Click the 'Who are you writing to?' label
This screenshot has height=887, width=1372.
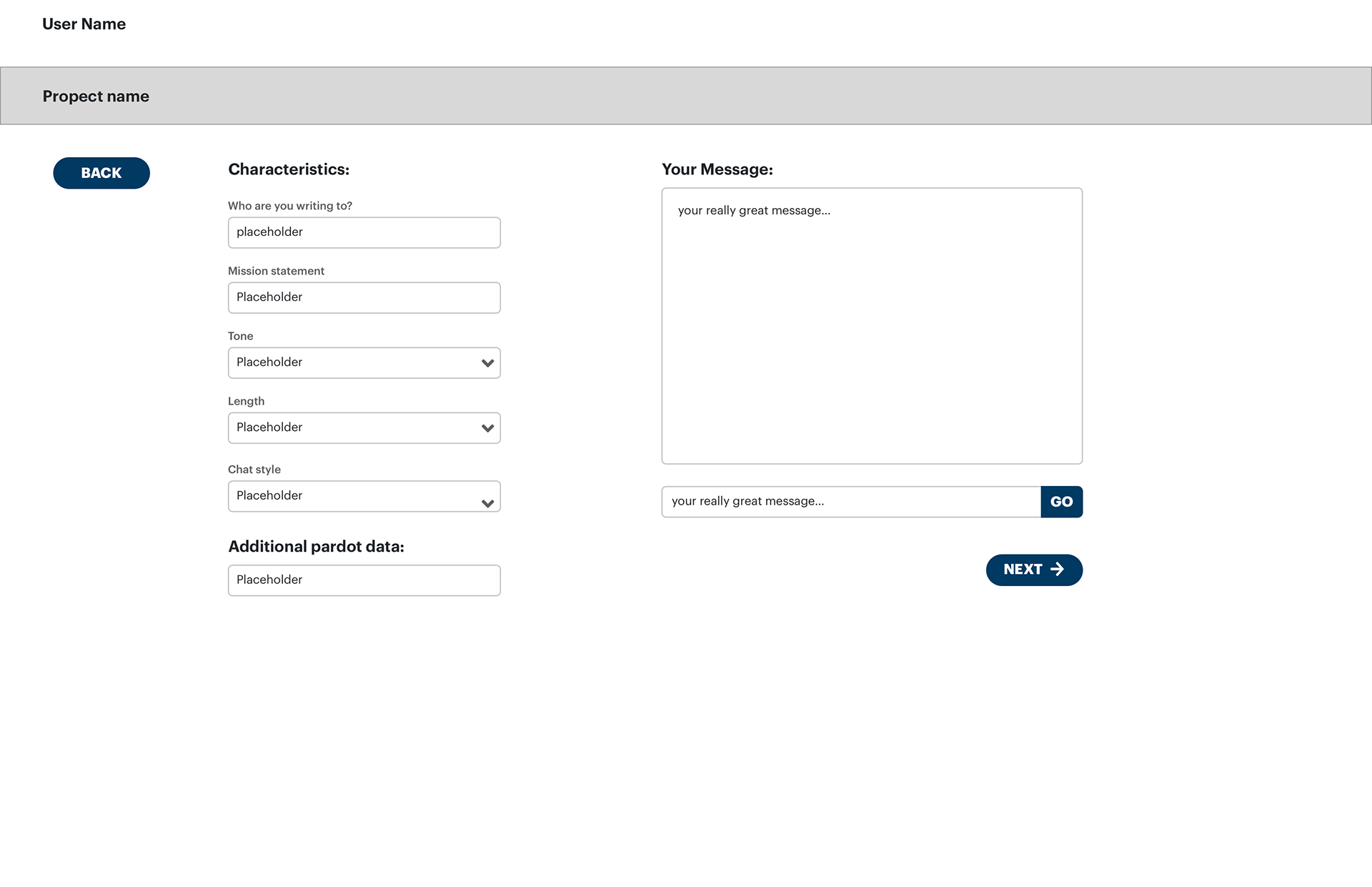pyautogui.click(x=290, y=206)
